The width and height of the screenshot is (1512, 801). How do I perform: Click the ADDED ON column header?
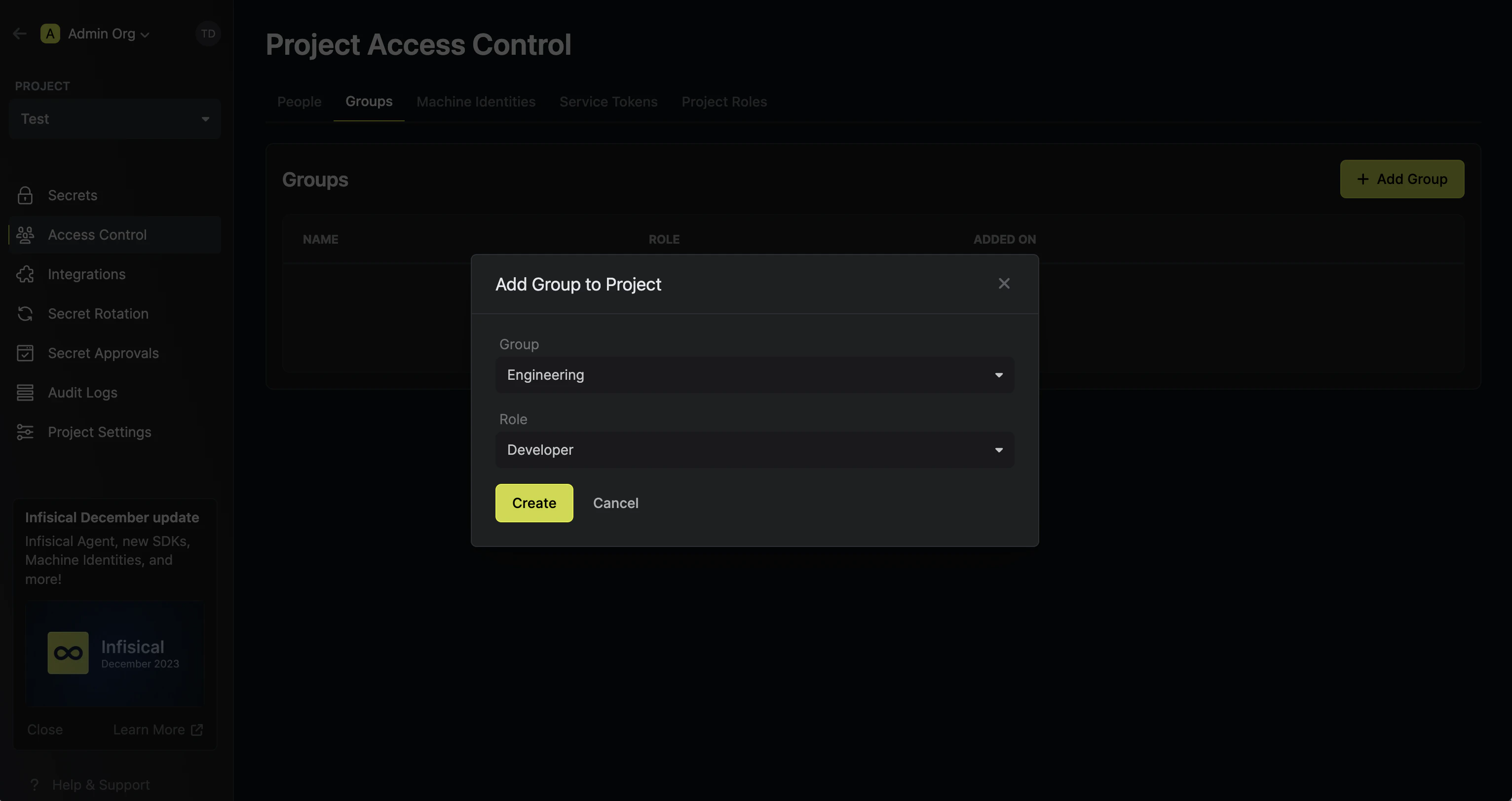[1005, 239]
